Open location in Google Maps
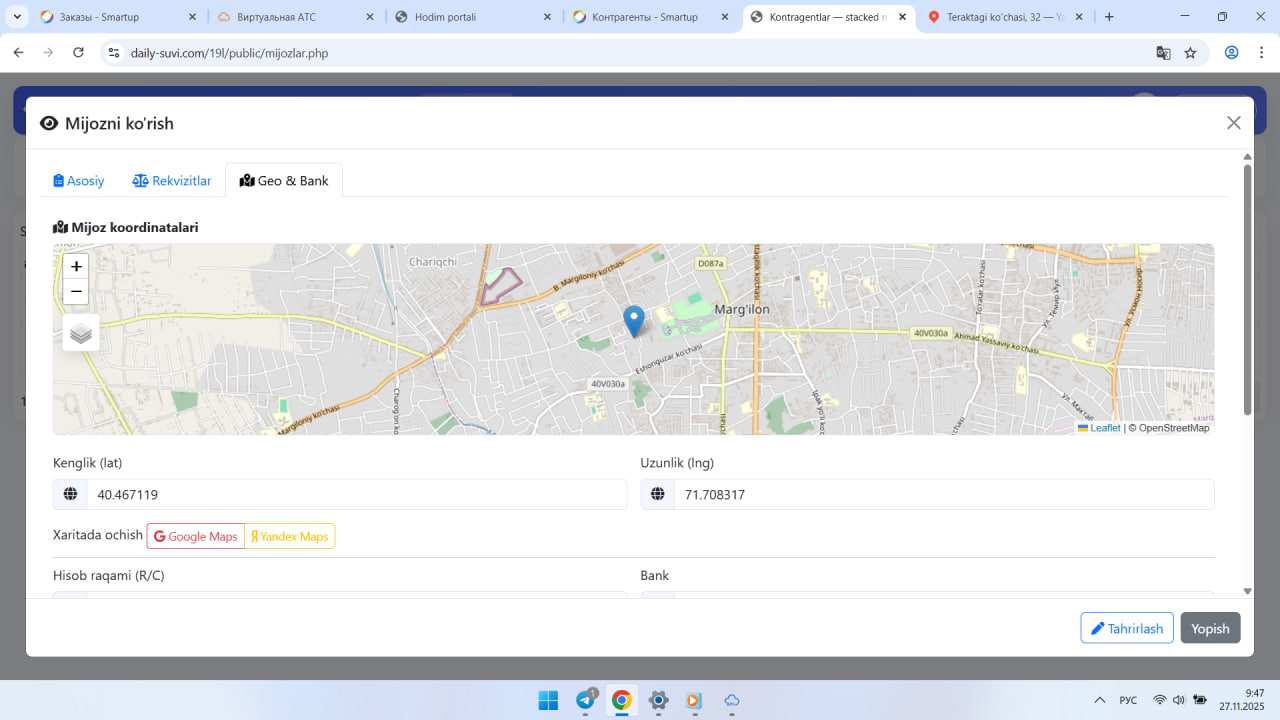 click(196, 536)
